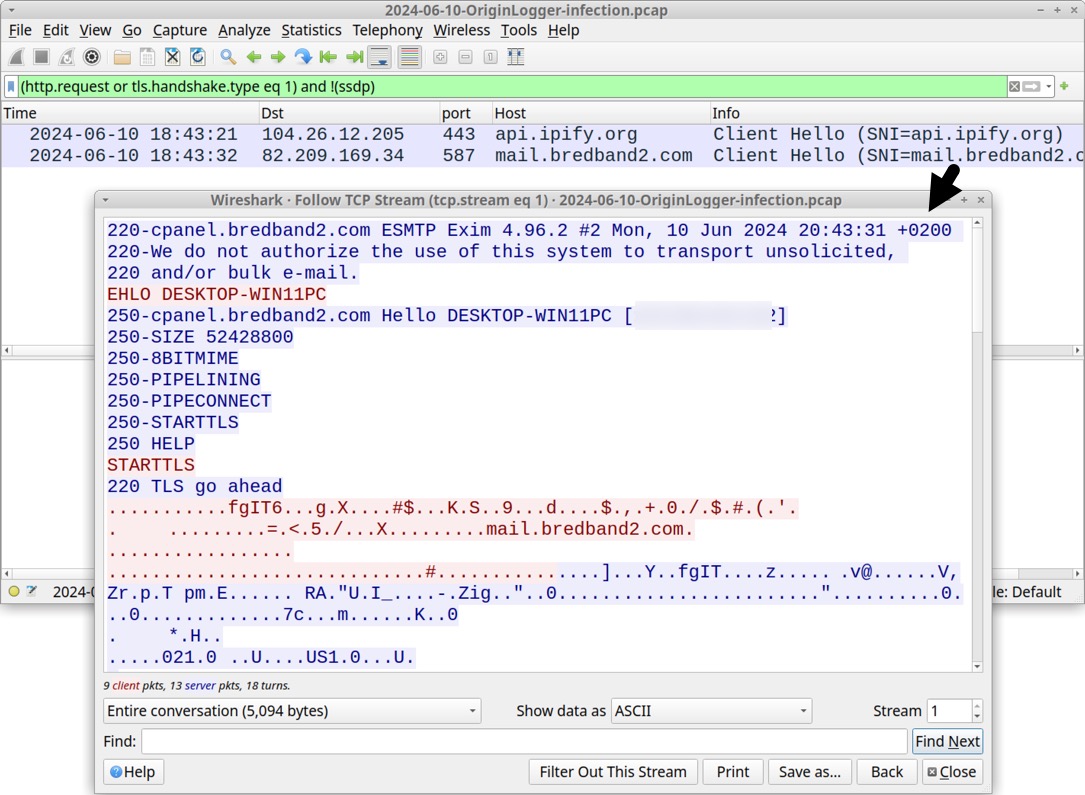
Task: Click display filter bookmark icon
Action: [11, 86]
